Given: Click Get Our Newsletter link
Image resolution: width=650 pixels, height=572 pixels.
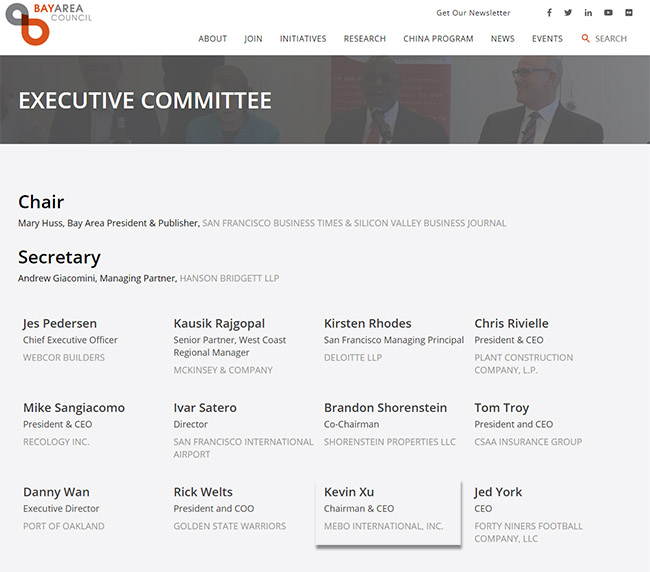Looking at the screenshot, I should (x=473, y=13).
